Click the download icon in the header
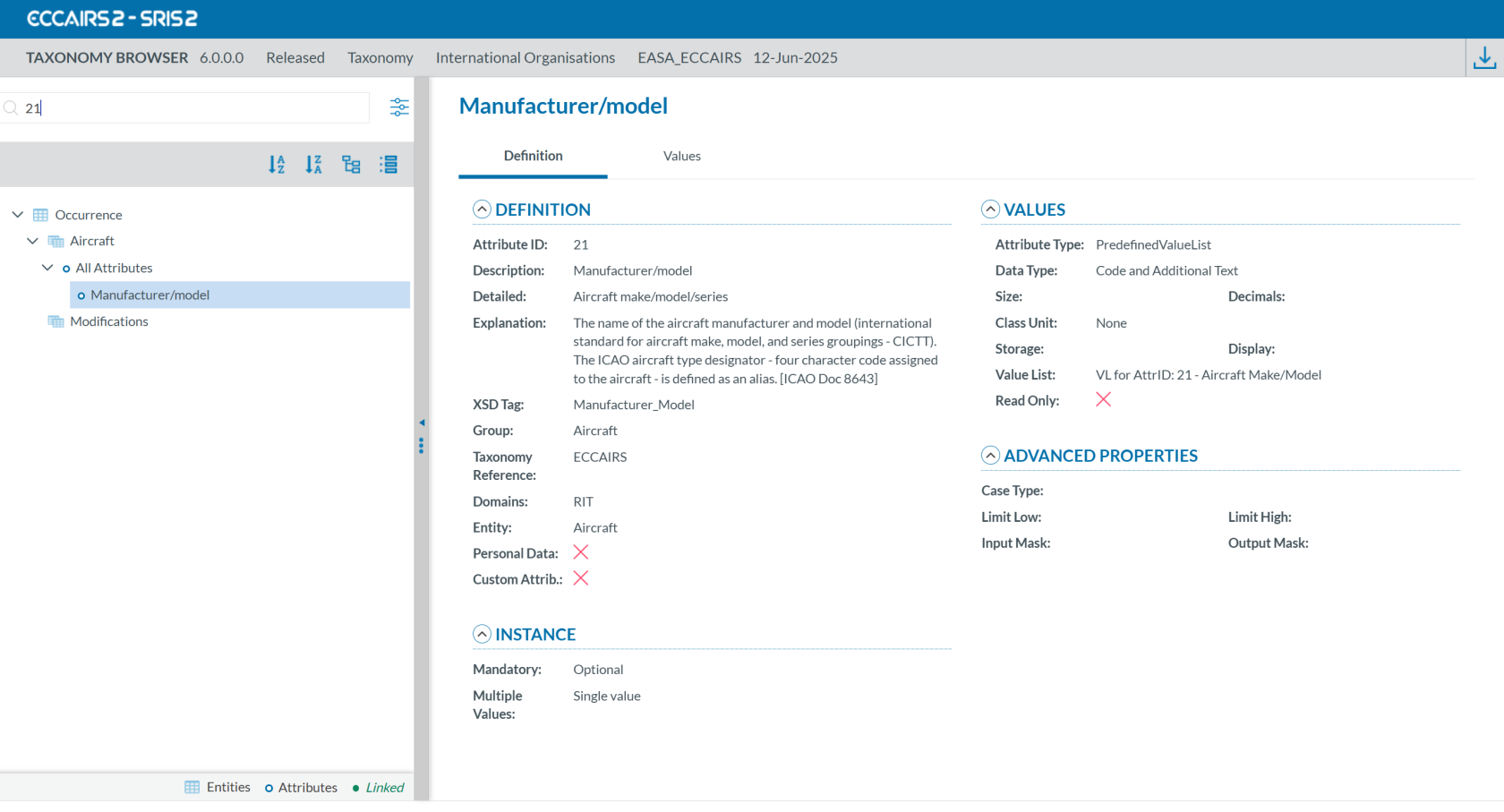The width and height of the screenshot is (1504, 812). (1484, 58)
